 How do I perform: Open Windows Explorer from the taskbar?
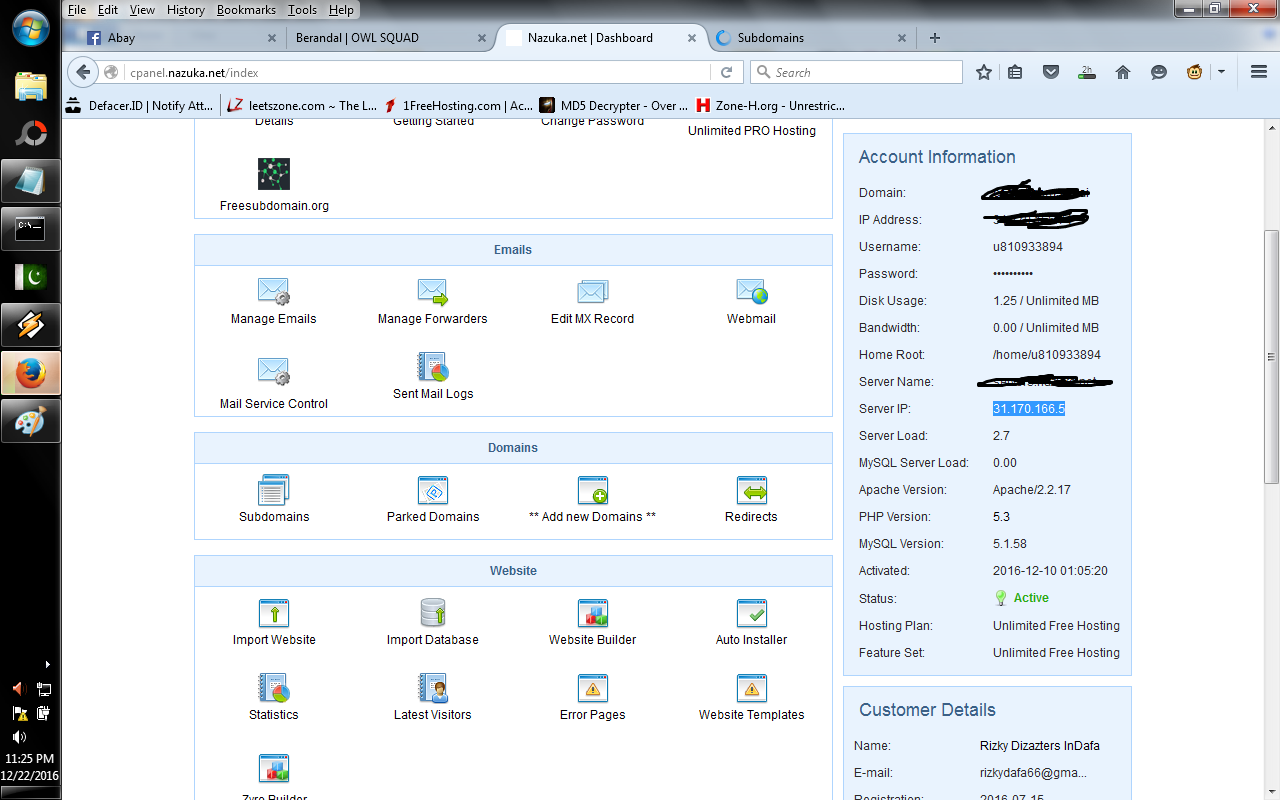point(30,85)
